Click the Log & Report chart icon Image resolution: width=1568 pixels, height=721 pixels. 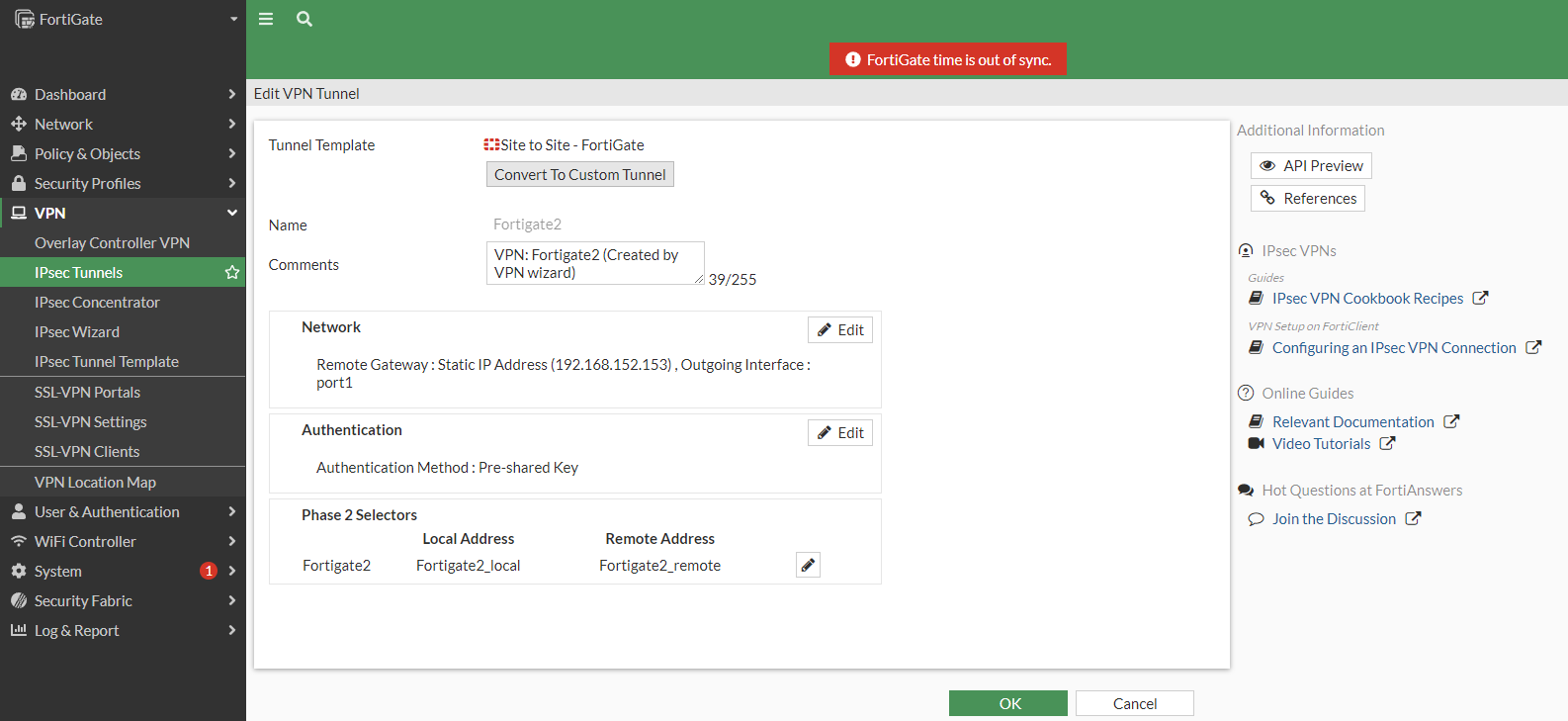click(x=19, y=630)
